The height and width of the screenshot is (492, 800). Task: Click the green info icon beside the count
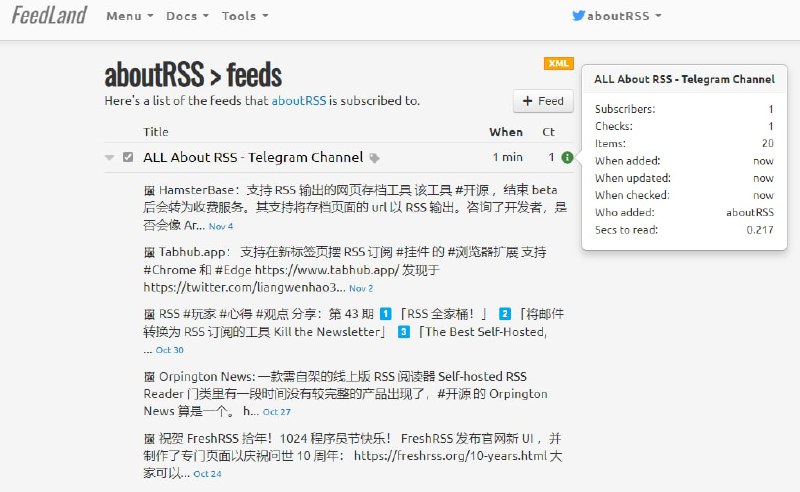(x=567, y=157)
